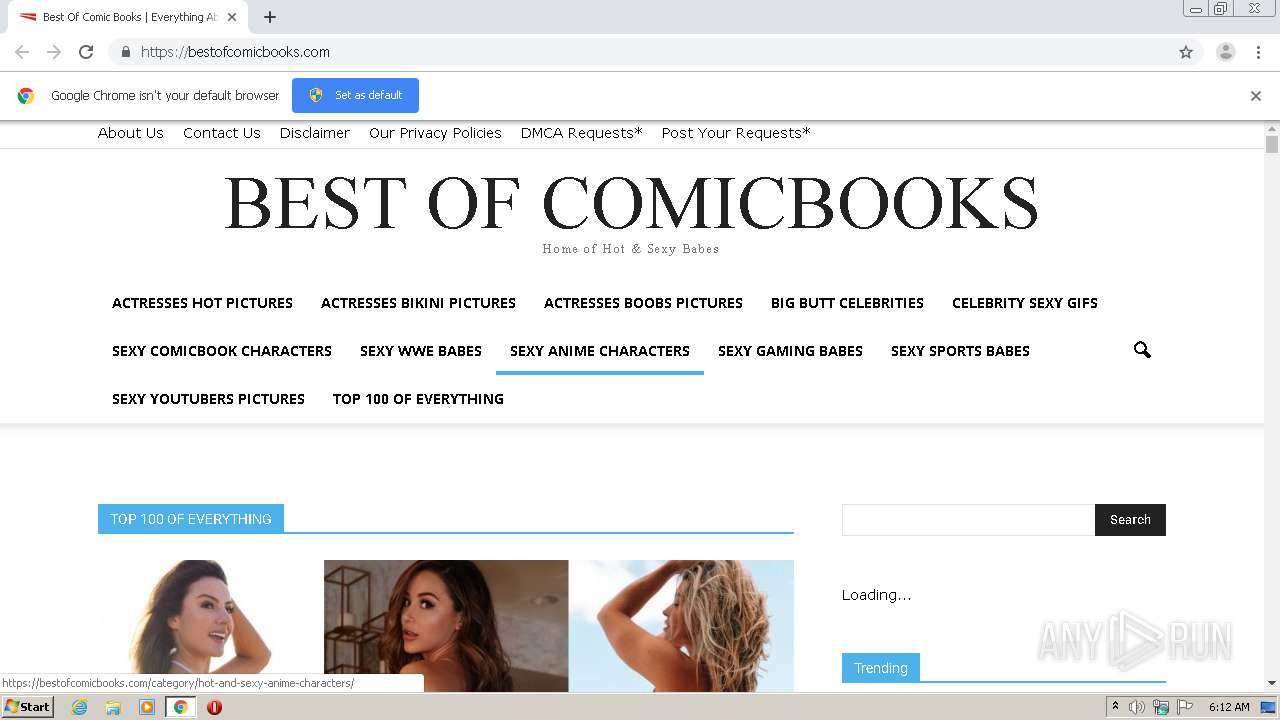This screenshot has width=1280, height=720.
Task: Click the taskbar clock showing 6:12 AM
Action: point(1229,707)
